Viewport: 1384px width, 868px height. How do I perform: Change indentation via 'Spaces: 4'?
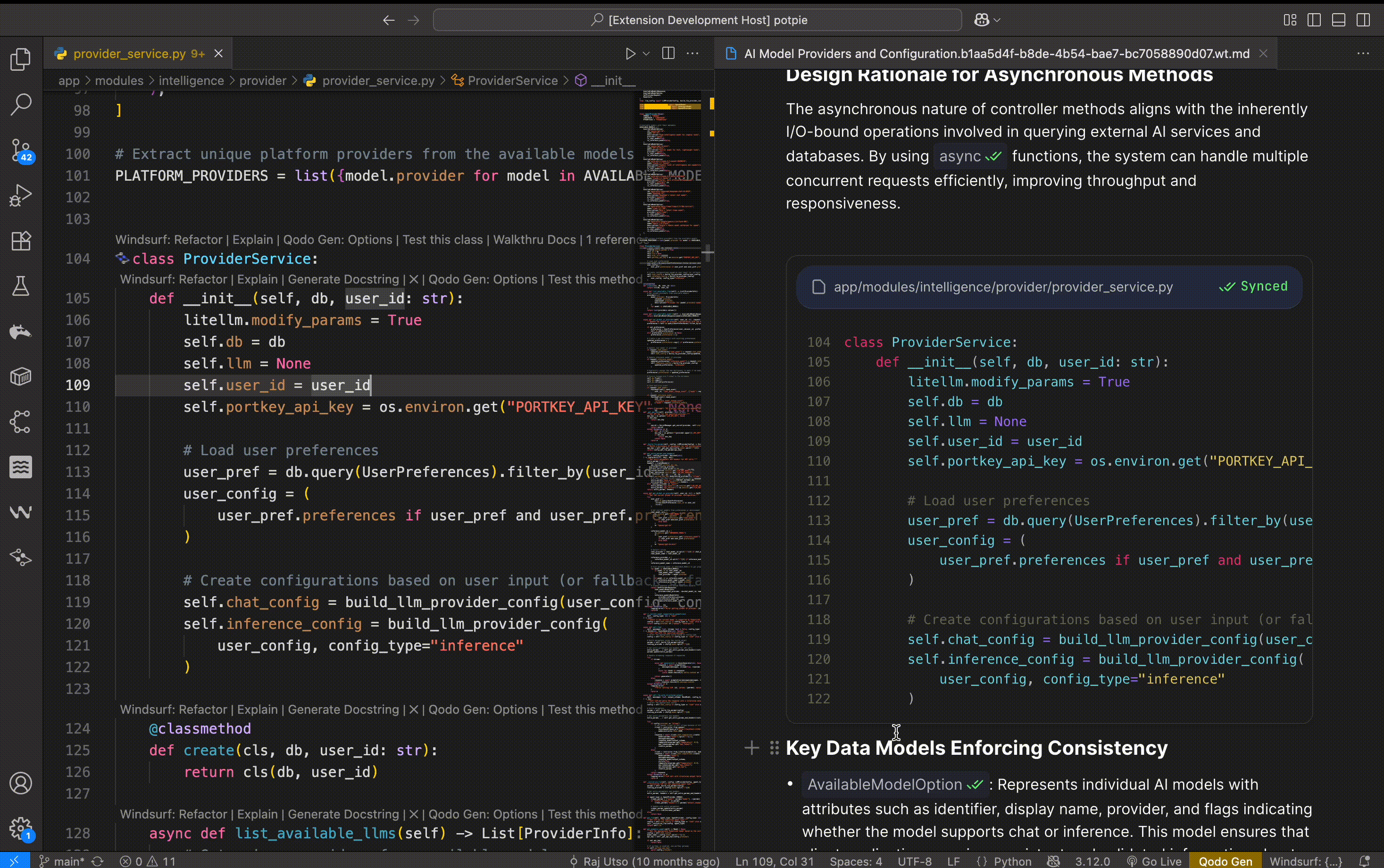pyautogui.click(x=855, y=861)
